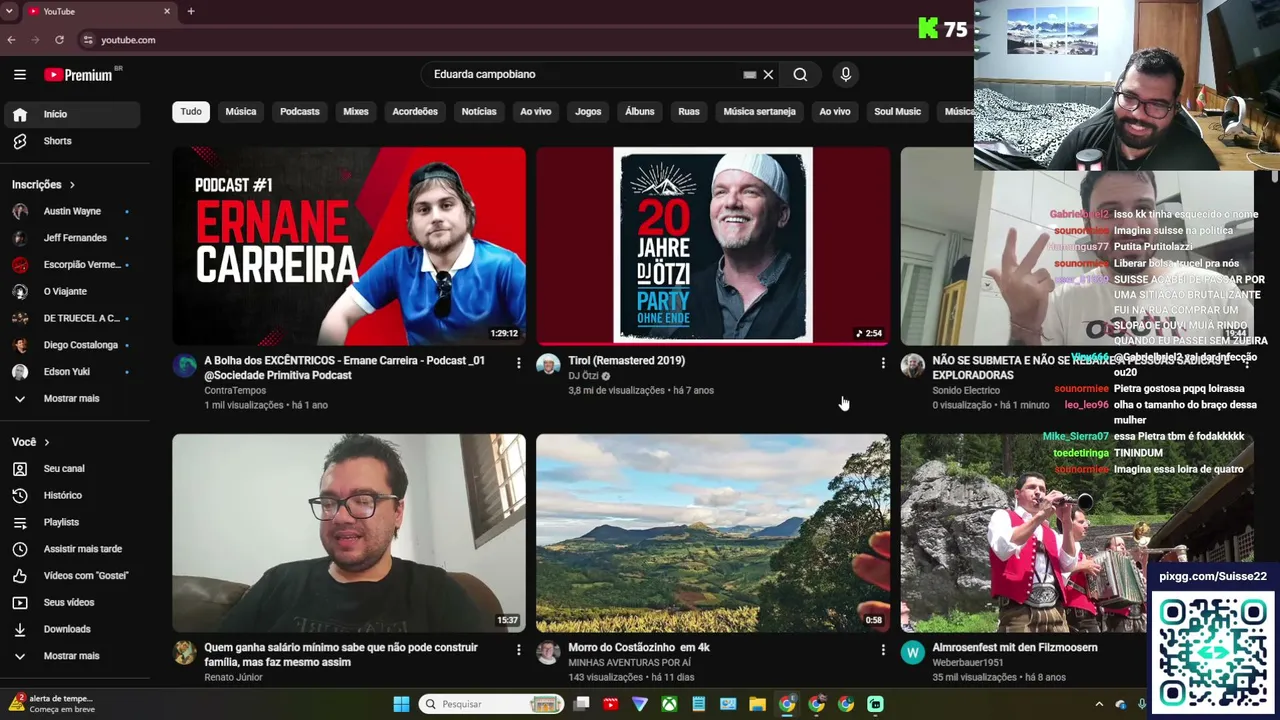1280x720 pixels.
Task: Open Assistir mais tarde list
Action: 72,549
